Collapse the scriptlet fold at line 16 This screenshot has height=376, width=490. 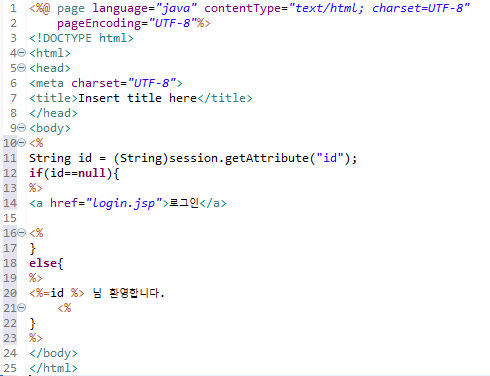click(x=21, y=233)
